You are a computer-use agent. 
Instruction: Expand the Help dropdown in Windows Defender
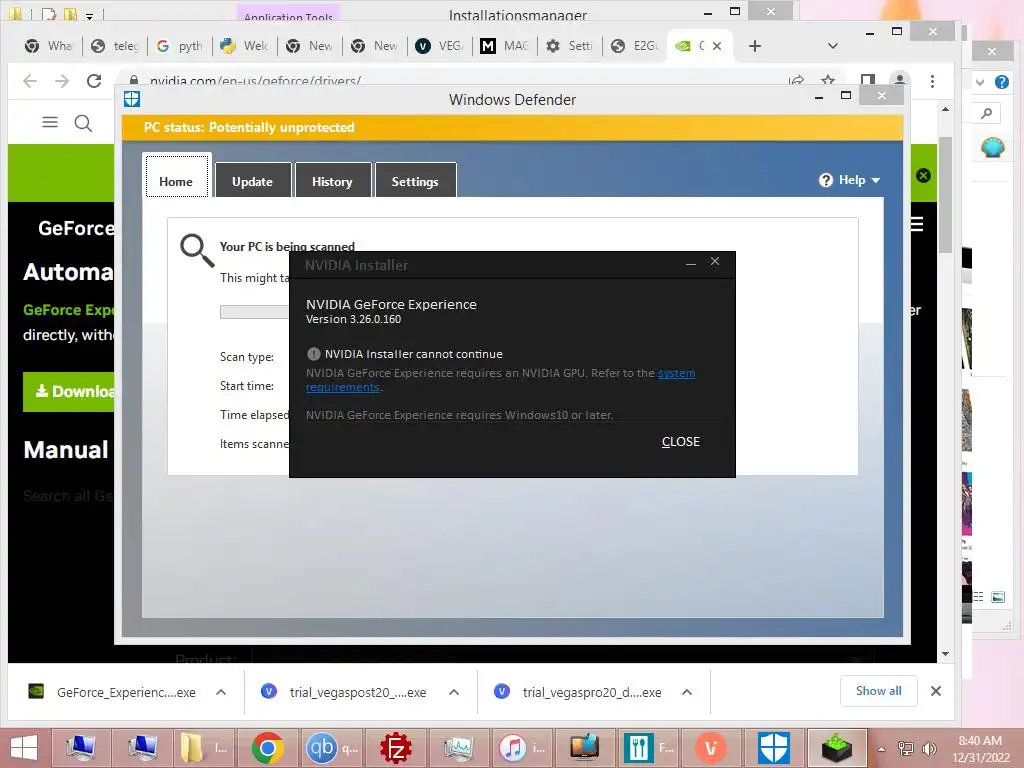coord(850,180)
